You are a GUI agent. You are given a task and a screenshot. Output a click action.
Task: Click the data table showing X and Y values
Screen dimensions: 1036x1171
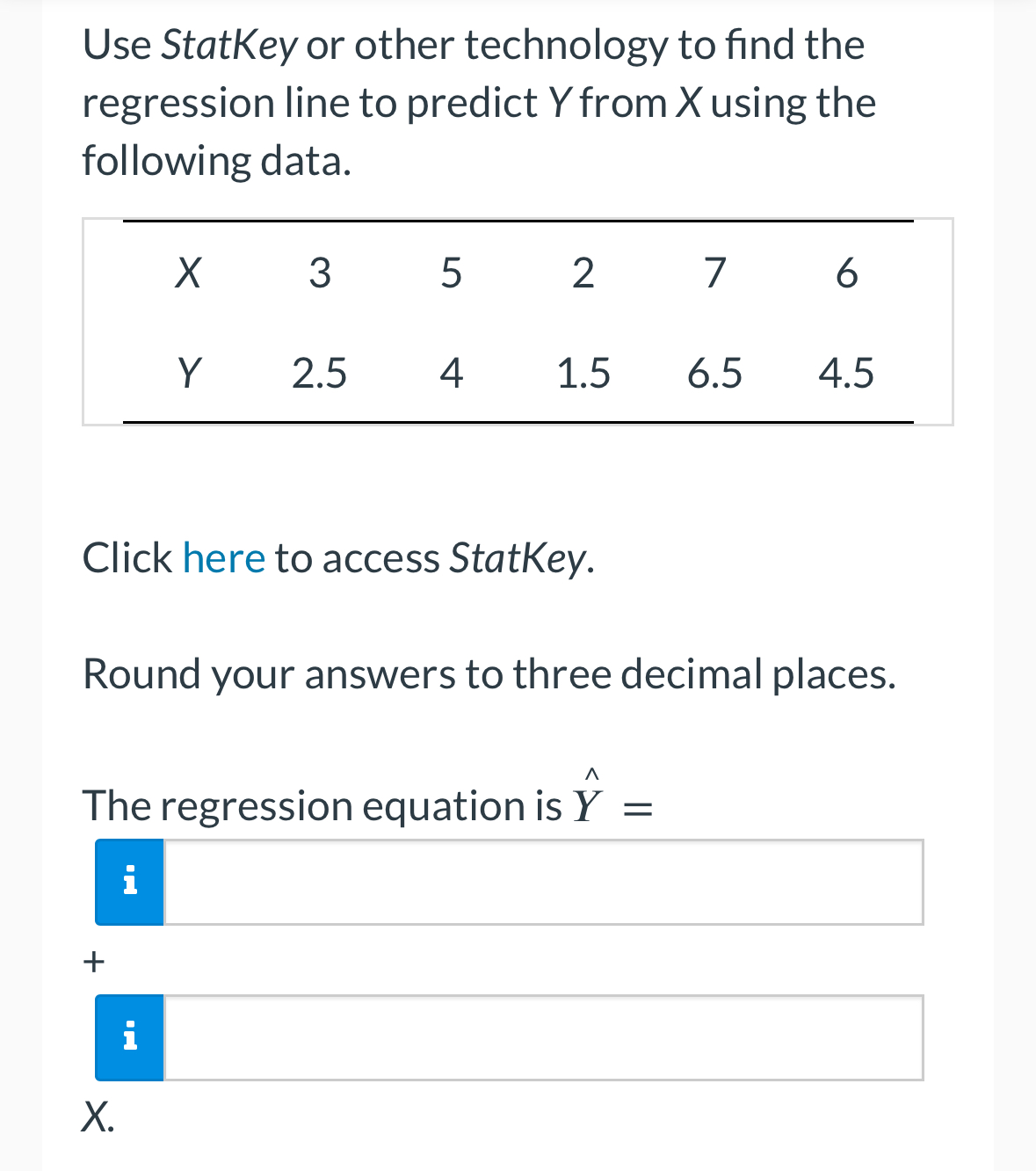point(518,323)
